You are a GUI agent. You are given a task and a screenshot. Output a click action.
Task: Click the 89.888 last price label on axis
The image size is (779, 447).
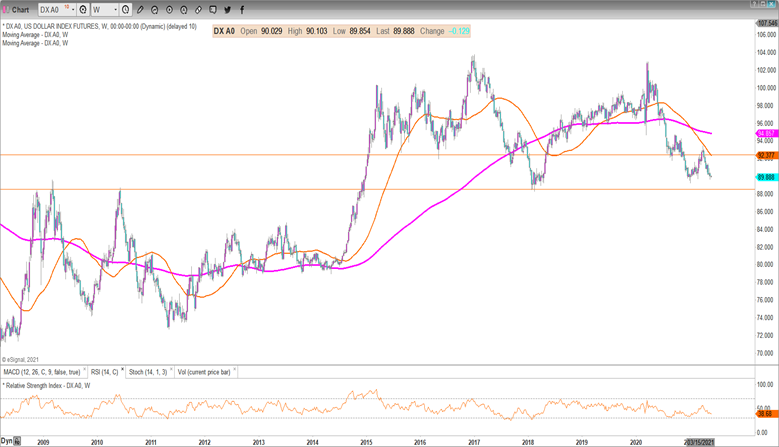tap(765, 176)
